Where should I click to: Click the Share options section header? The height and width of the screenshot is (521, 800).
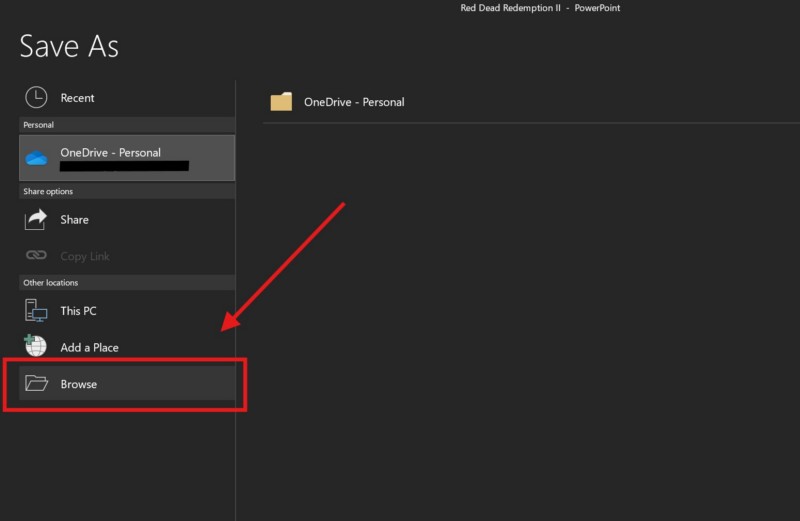tap(48, 191)
